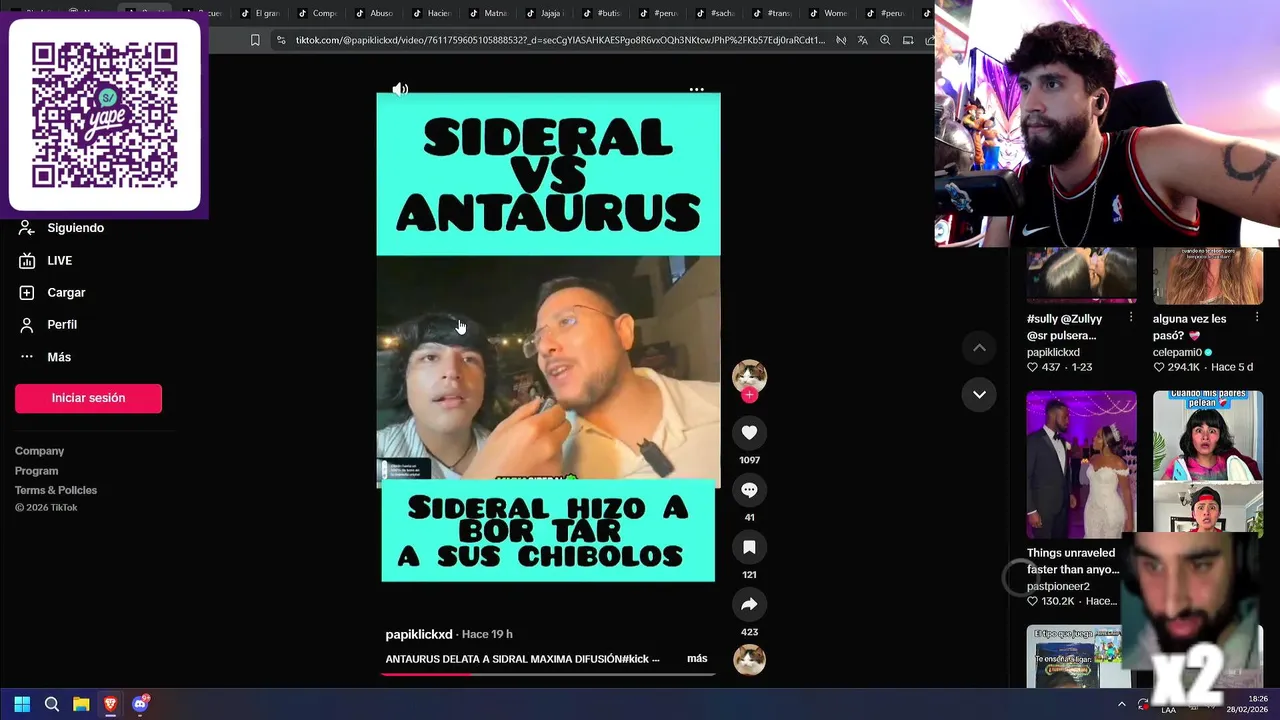Screen dimensions: 1280x720
Task: Open Discord from the taskbar
Action: click(x=140, y=704)
